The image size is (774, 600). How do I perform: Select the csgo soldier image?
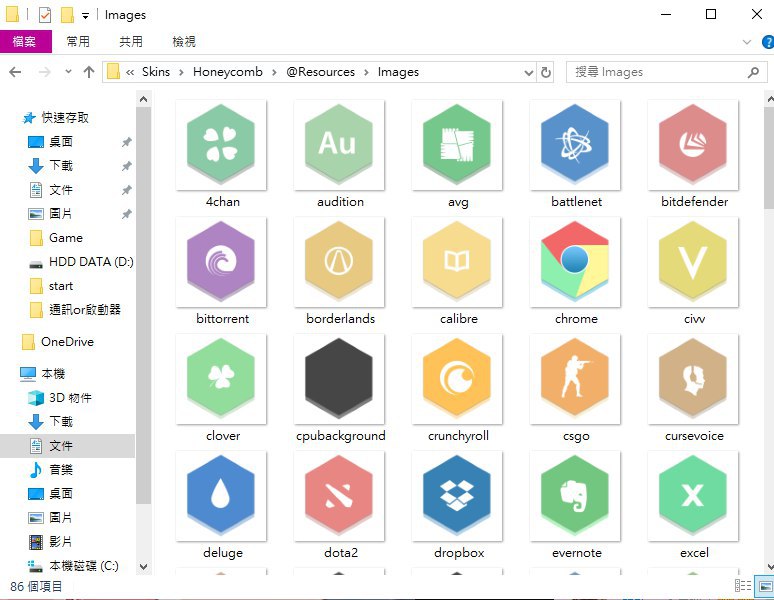click(x=575, y=379)
